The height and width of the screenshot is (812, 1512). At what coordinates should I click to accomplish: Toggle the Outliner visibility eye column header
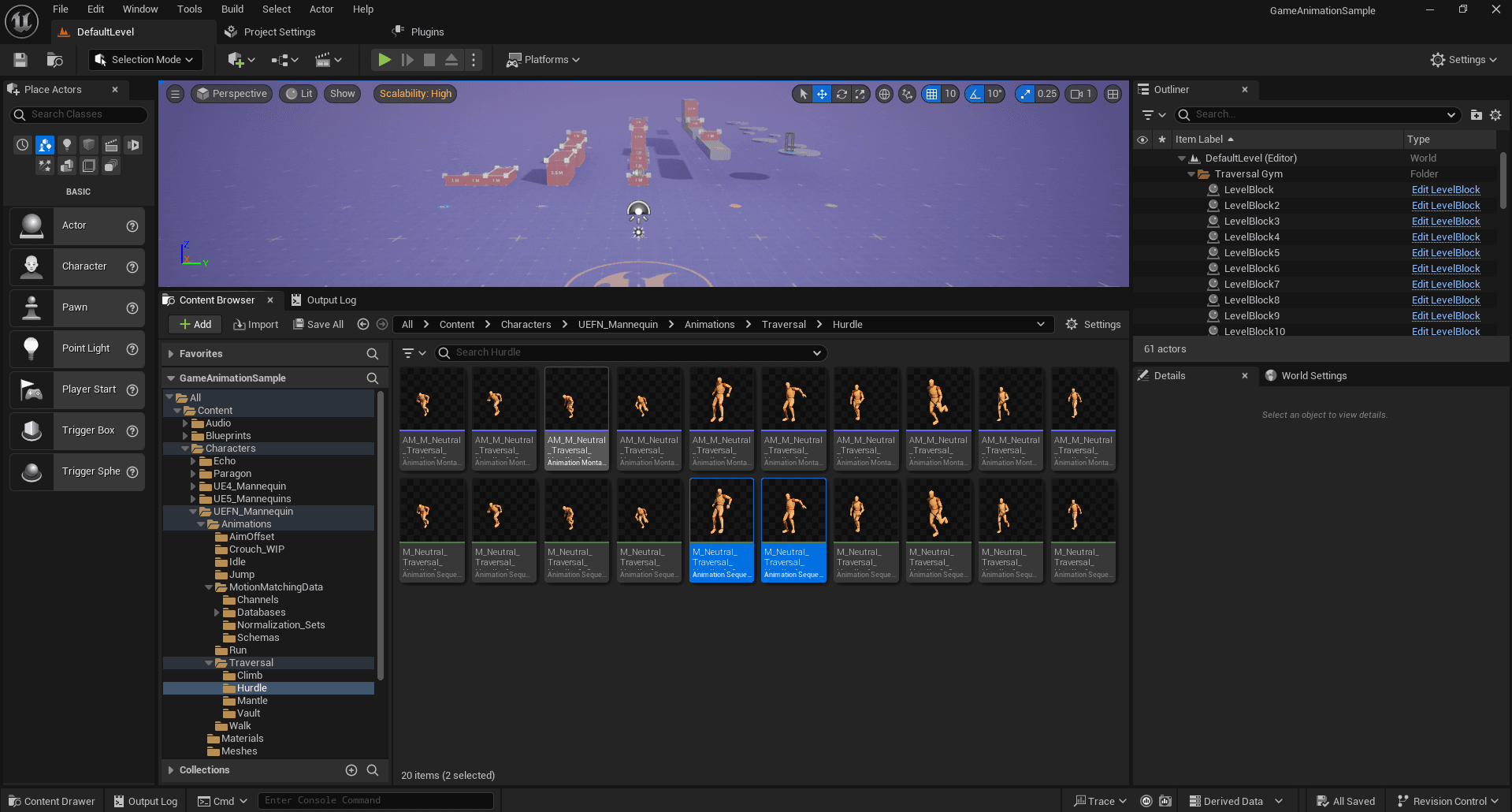pos(1142,140)
